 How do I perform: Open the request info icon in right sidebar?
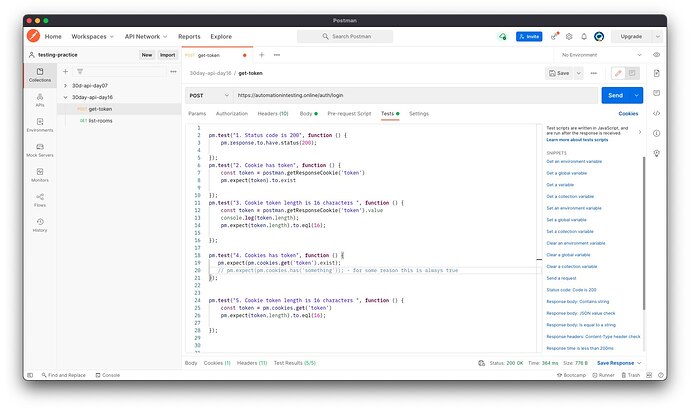click(657, 133)
